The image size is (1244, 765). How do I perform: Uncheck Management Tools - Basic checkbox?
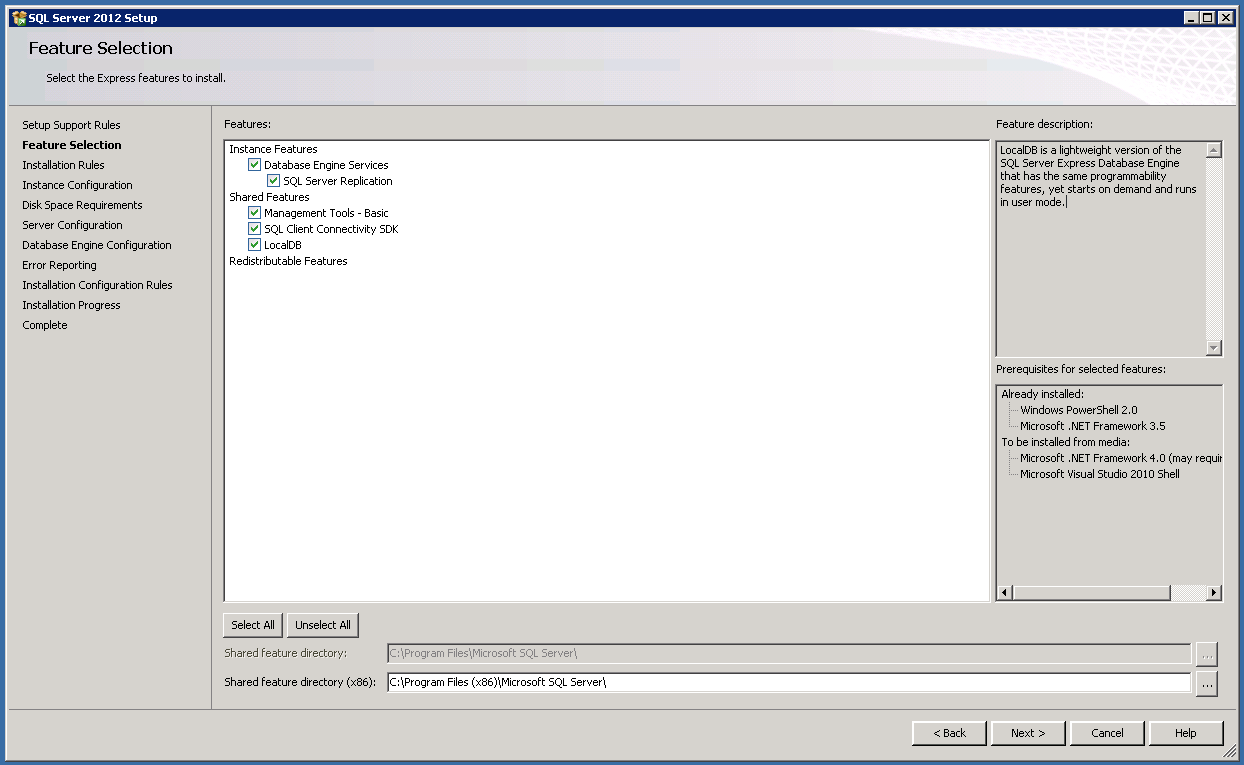tap(255, 213)
